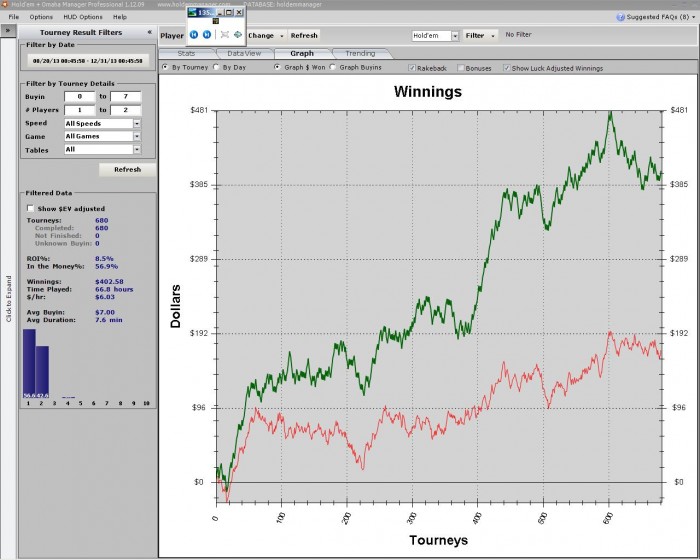Viewport: 700px width, 560px height.
Task: Click the Suggested FAQs help icon
Action: [x=620, y=17]
